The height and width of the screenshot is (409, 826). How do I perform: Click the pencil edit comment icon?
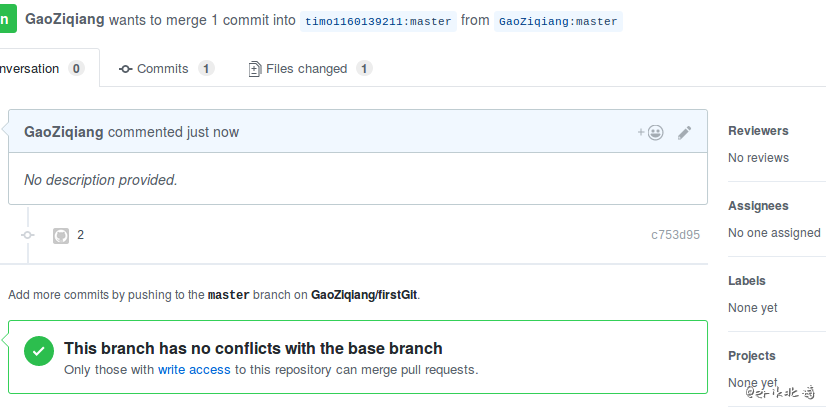click(684, 132)
